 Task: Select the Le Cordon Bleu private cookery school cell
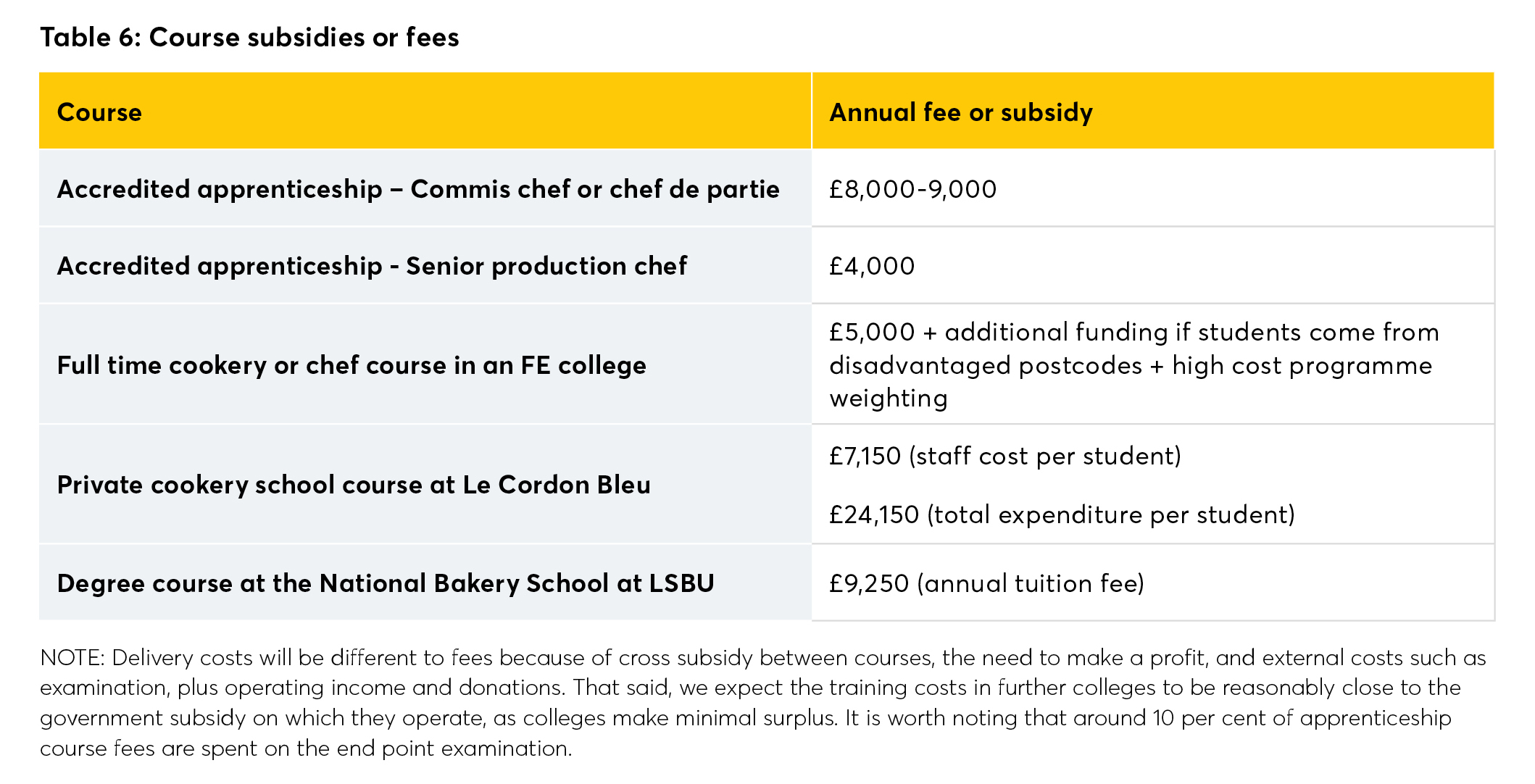(x=354, y=485)
